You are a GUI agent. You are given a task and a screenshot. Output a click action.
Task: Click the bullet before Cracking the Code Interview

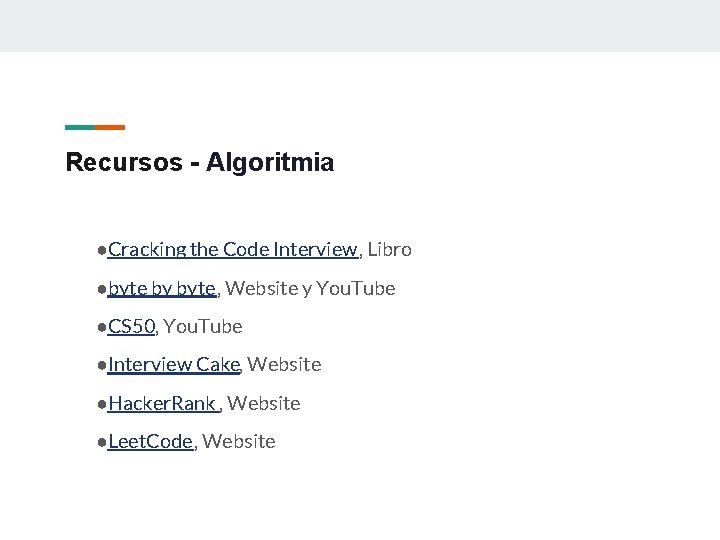click(x=103, y=249)
